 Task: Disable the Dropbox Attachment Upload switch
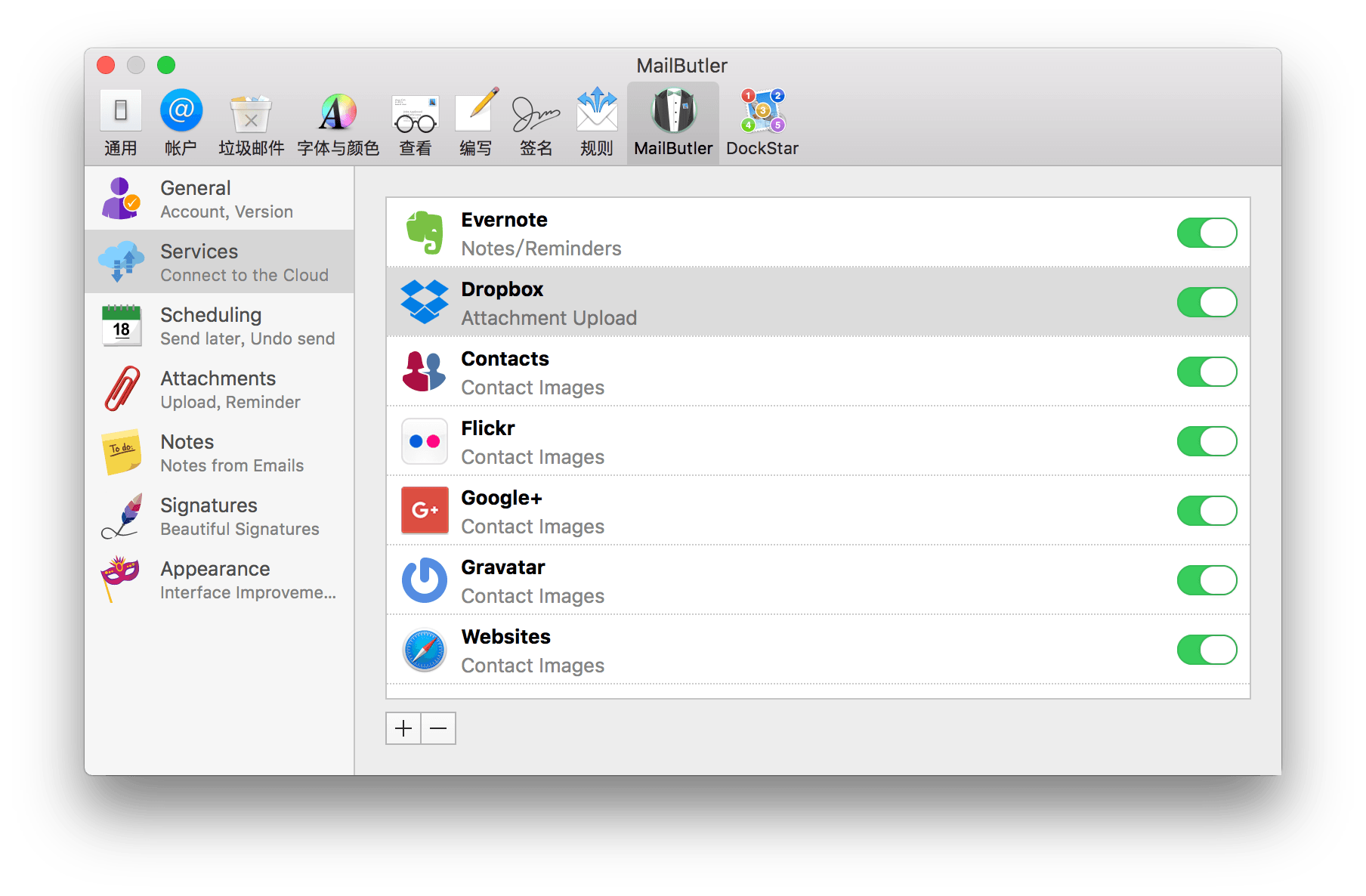(1207, 302)
